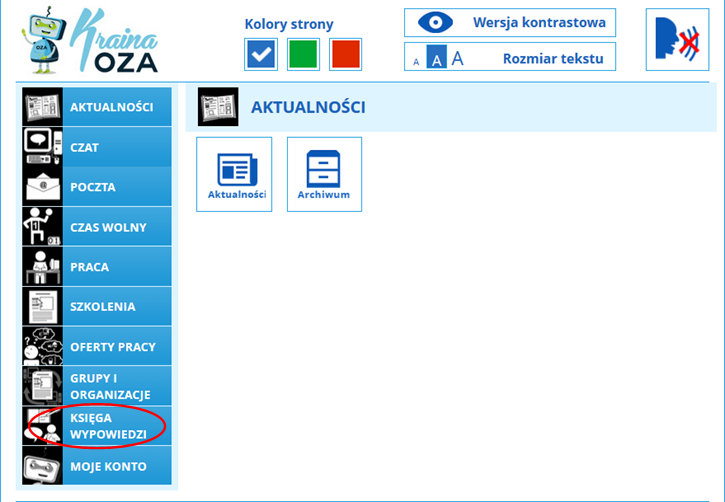Toggle the speech reader icon with red X

coord(677,39)
